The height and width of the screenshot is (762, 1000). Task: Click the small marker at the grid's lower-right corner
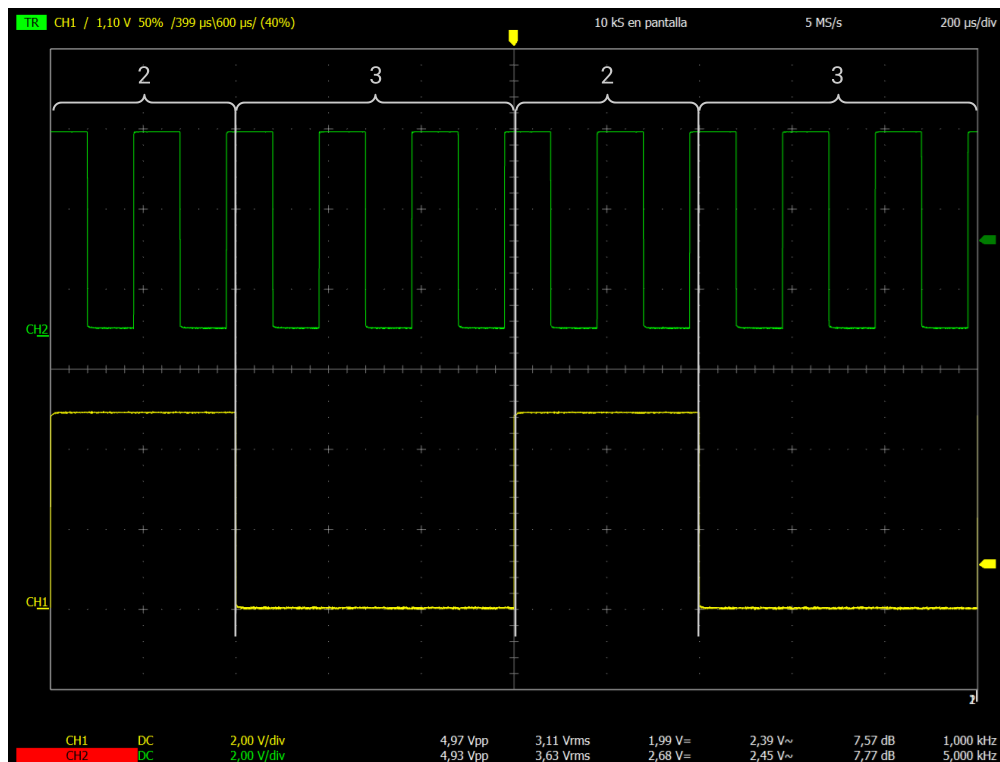973,700
